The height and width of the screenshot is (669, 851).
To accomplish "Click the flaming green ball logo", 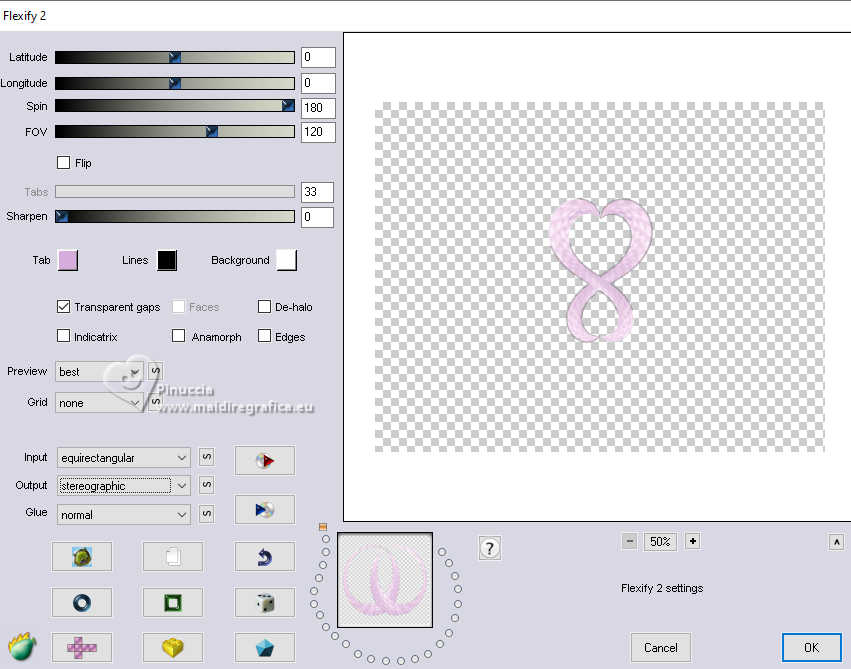I will click(22, 646).
